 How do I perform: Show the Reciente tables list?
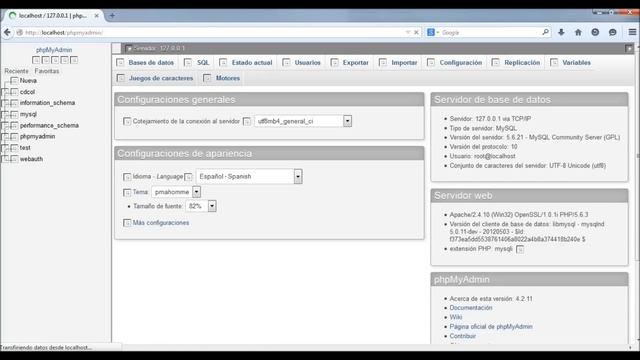(x=16, y=71)
